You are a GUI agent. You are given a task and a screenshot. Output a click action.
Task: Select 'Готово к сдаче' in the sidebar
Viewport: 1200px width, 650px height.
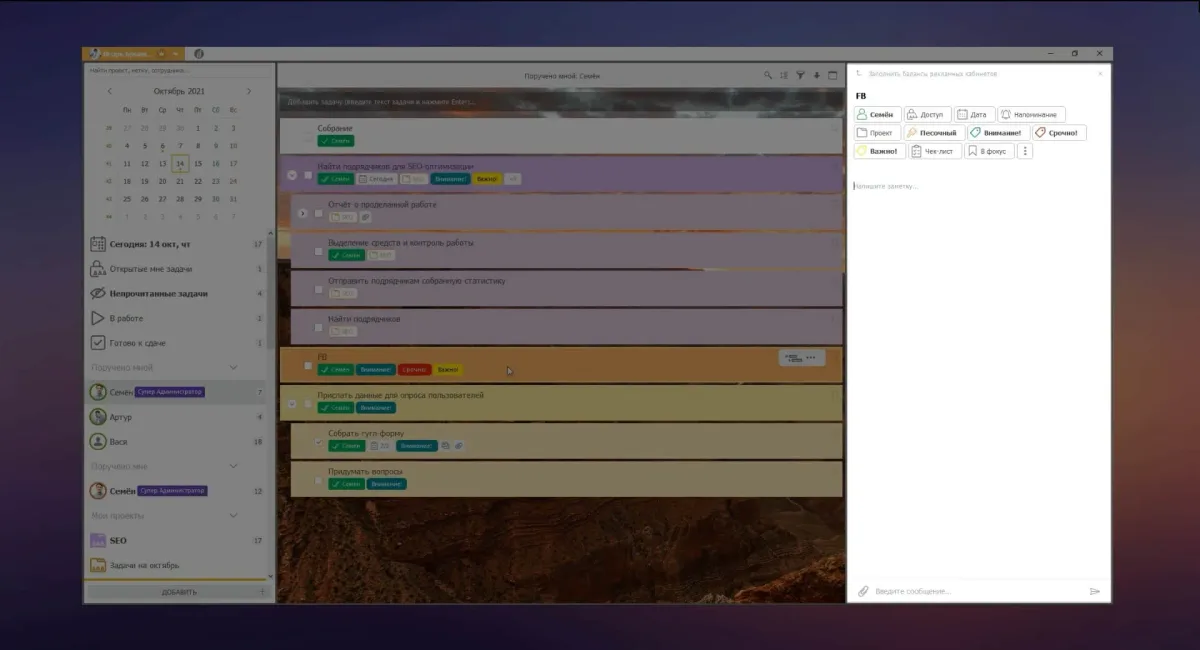[x=137, y=342]
